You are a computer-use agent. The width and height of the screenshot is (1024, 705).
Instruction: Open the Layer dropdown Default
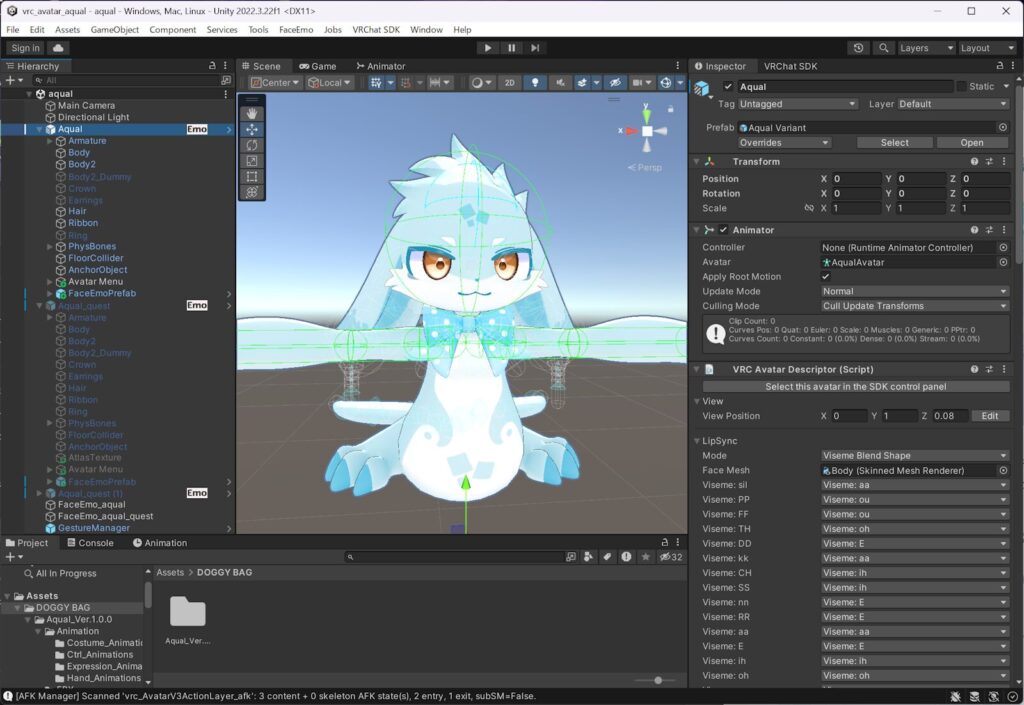tap(953, 104)
